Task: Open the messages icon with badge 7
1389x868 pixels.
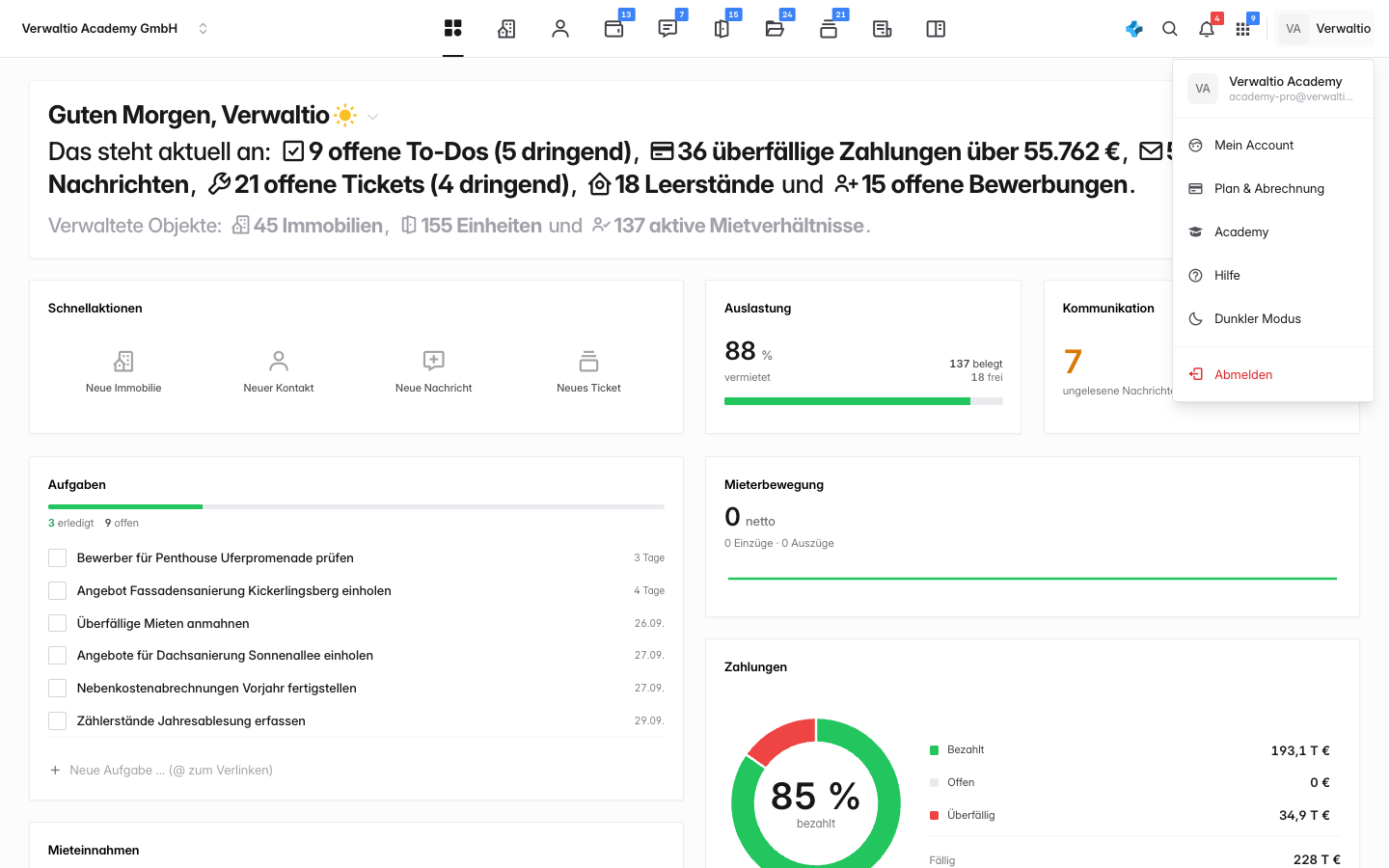Action: tap(667, 29)
